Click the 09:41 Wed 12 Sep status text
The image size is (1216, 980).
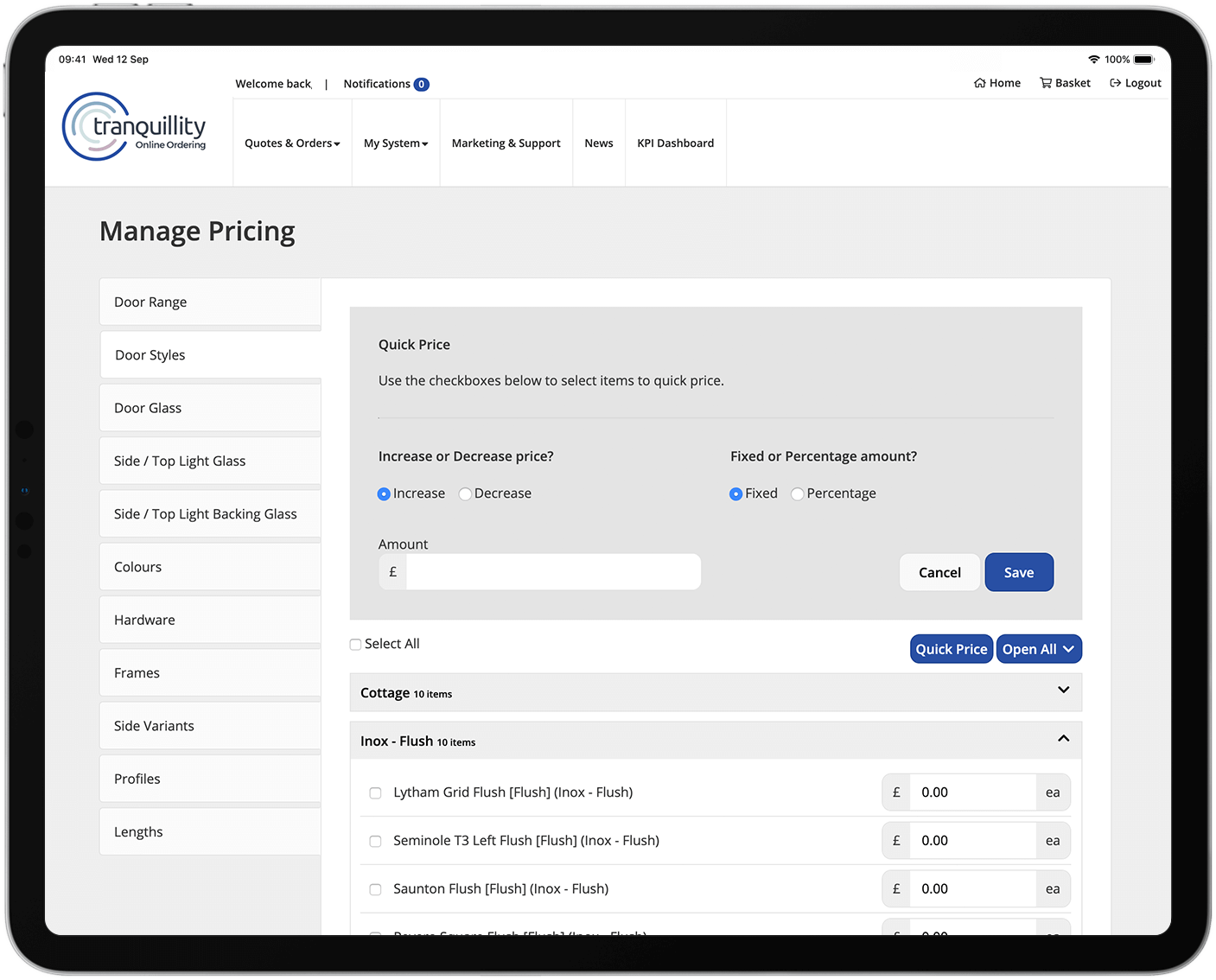tap(104, 60)
